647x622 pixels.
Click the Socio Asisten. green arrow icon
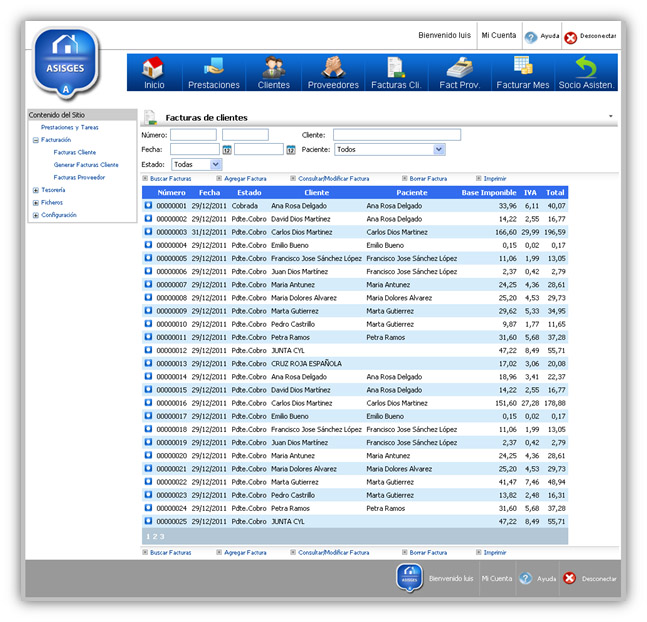pos(587,68)
